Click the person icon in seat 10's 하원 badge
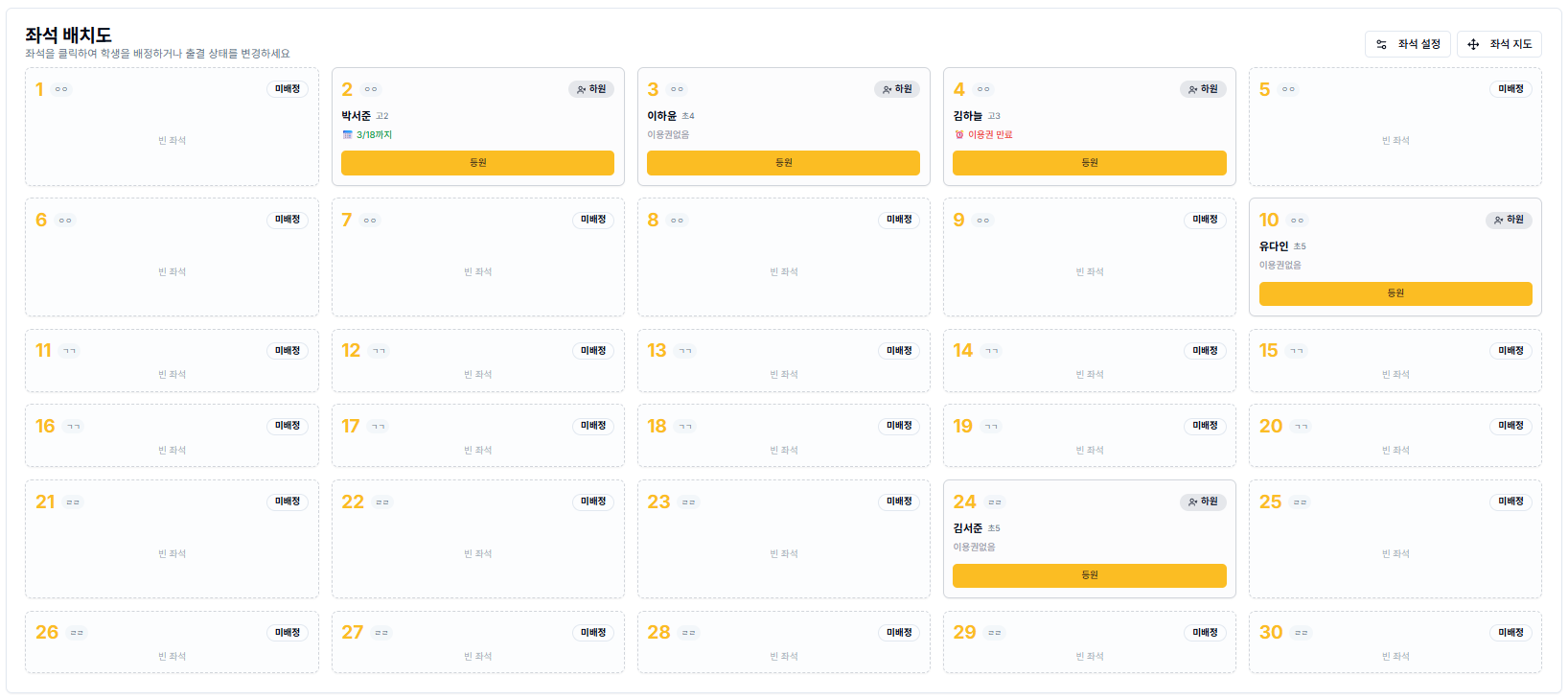Viewport: 1568px width, 700px height. click(x=1498, y=221)
